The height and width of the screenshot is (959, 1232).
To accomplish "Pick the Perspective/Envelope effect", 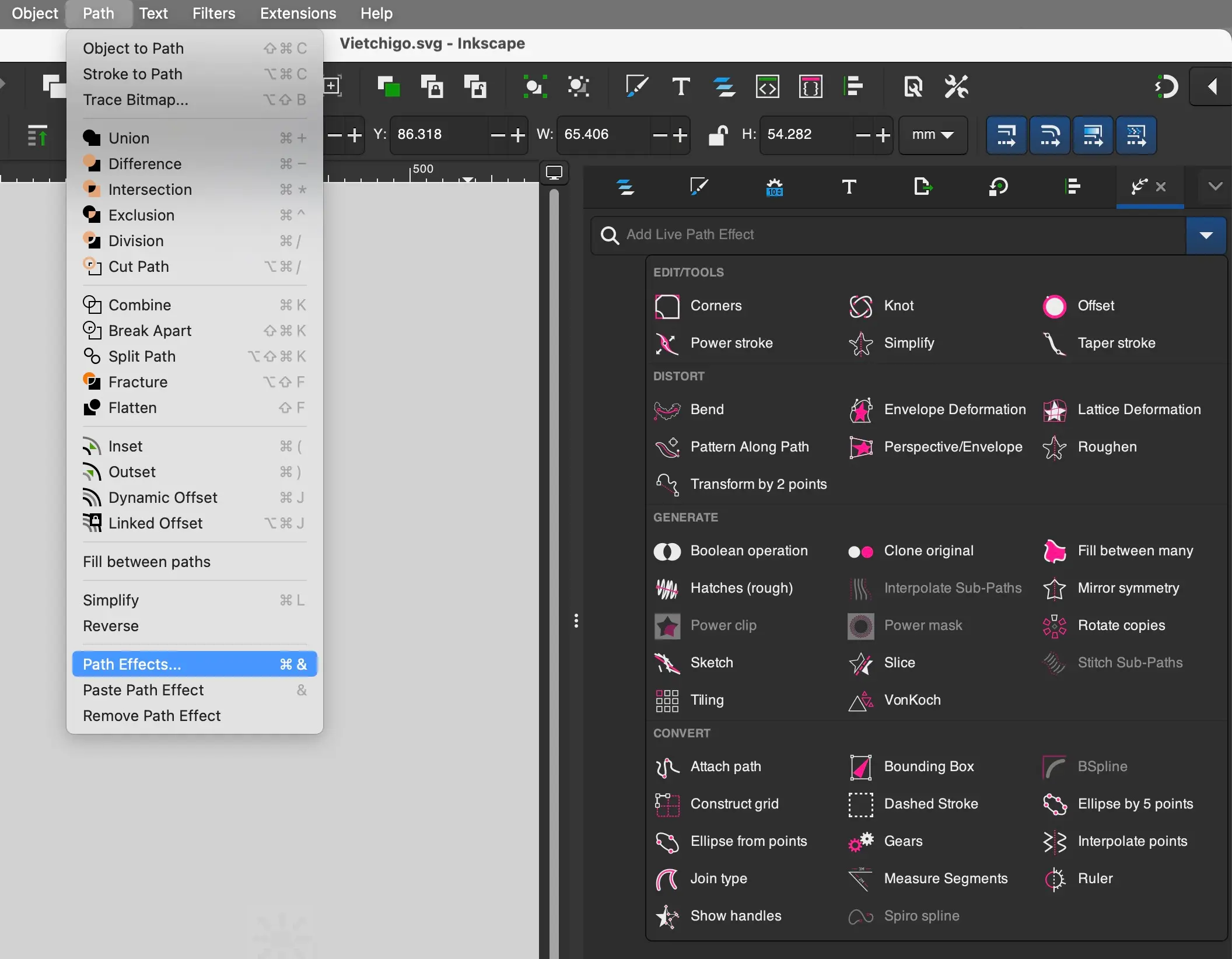I will (x=953, y=446).
